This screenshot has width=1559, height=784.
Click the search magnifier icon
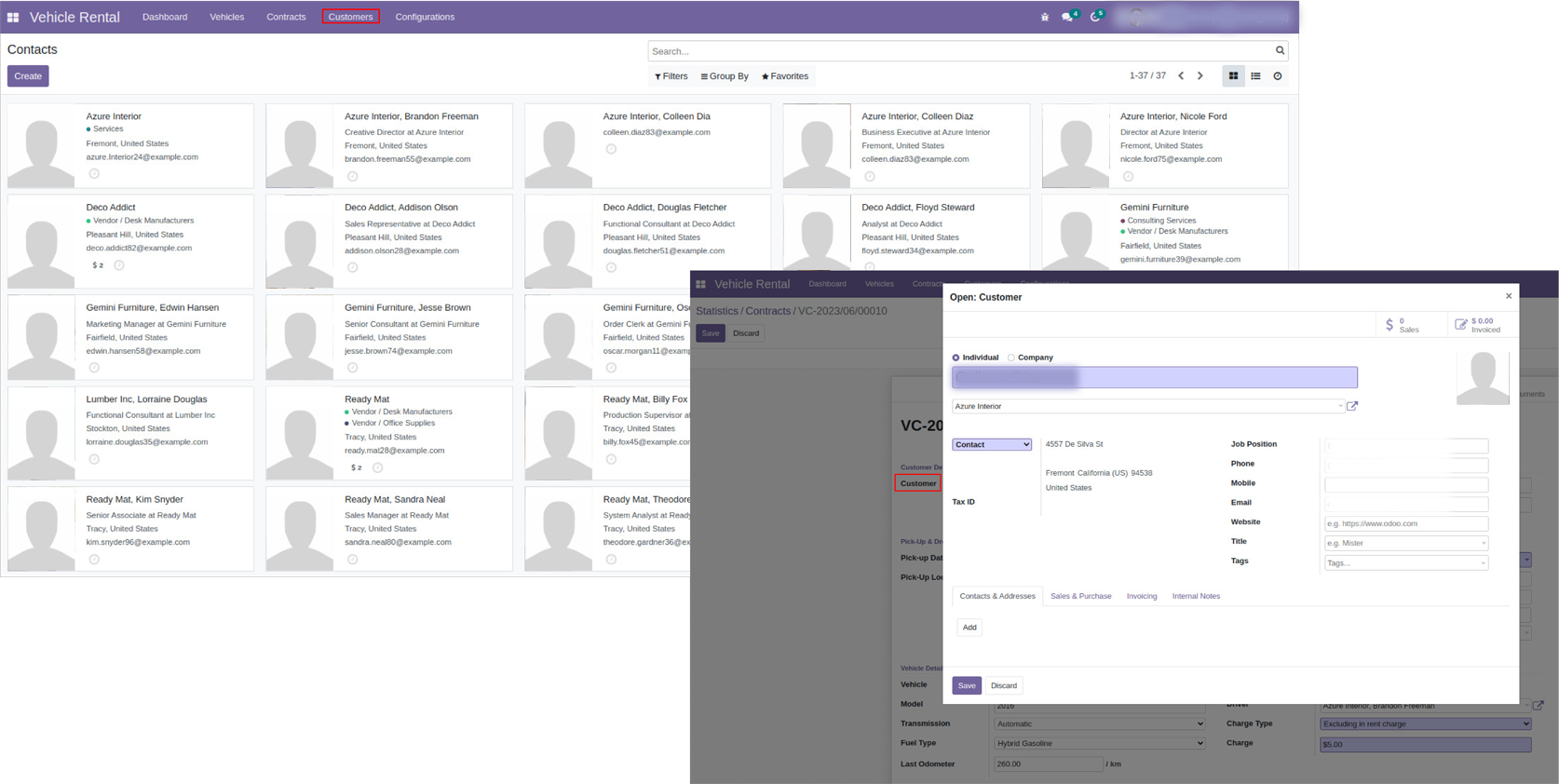(x=1280, y=51)
